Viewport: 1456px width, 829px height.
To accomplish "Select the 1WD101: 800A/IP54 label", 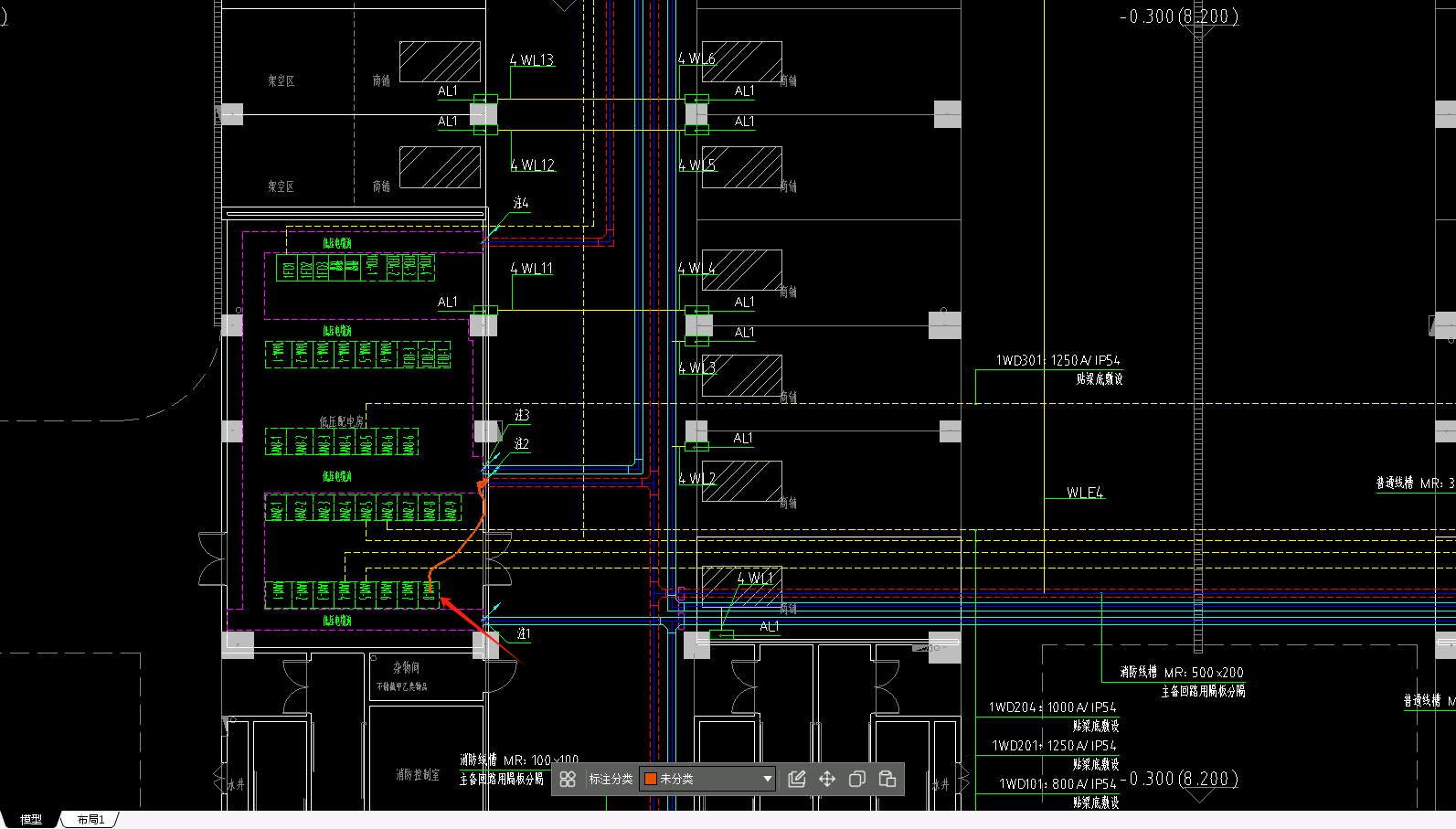I will click(x=1057, y=784).
